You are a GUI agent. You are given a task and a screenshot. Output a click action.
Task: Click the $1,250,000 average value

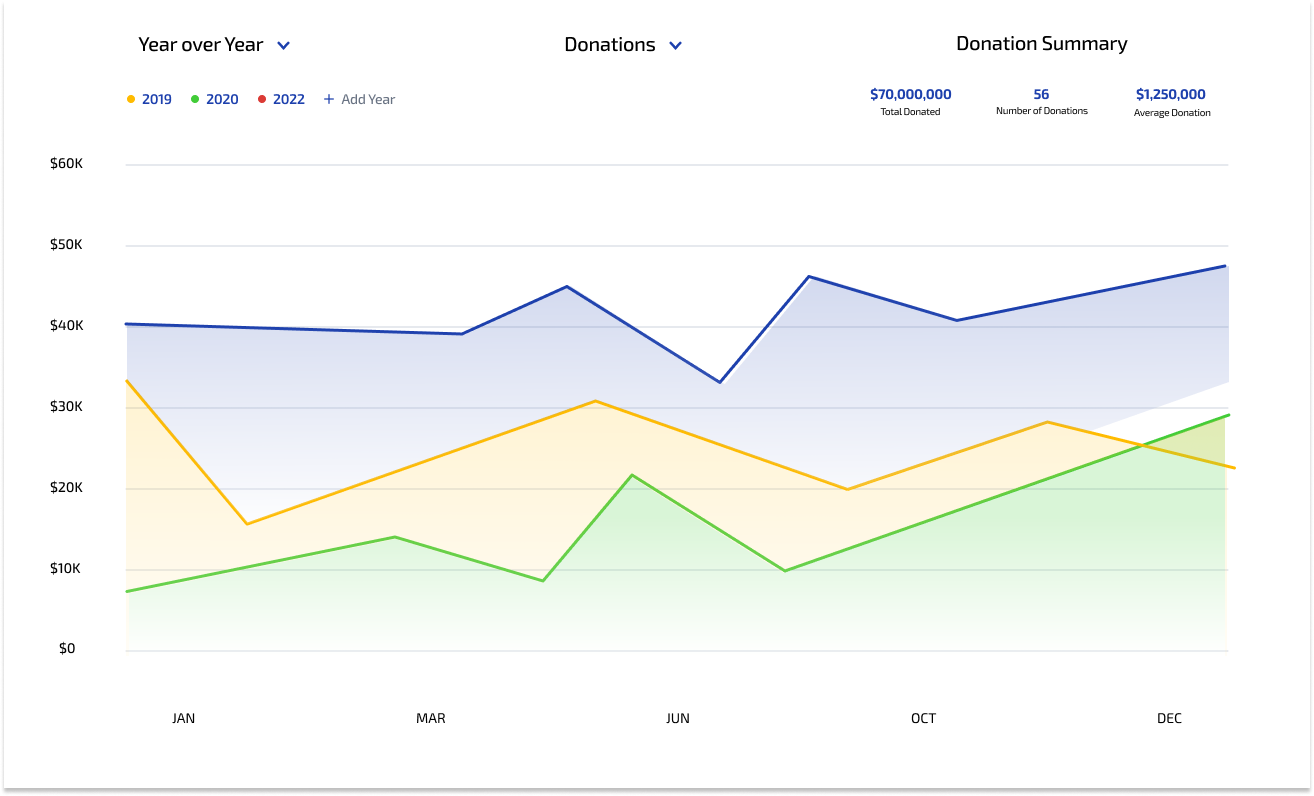click(x=1171, y=94)
